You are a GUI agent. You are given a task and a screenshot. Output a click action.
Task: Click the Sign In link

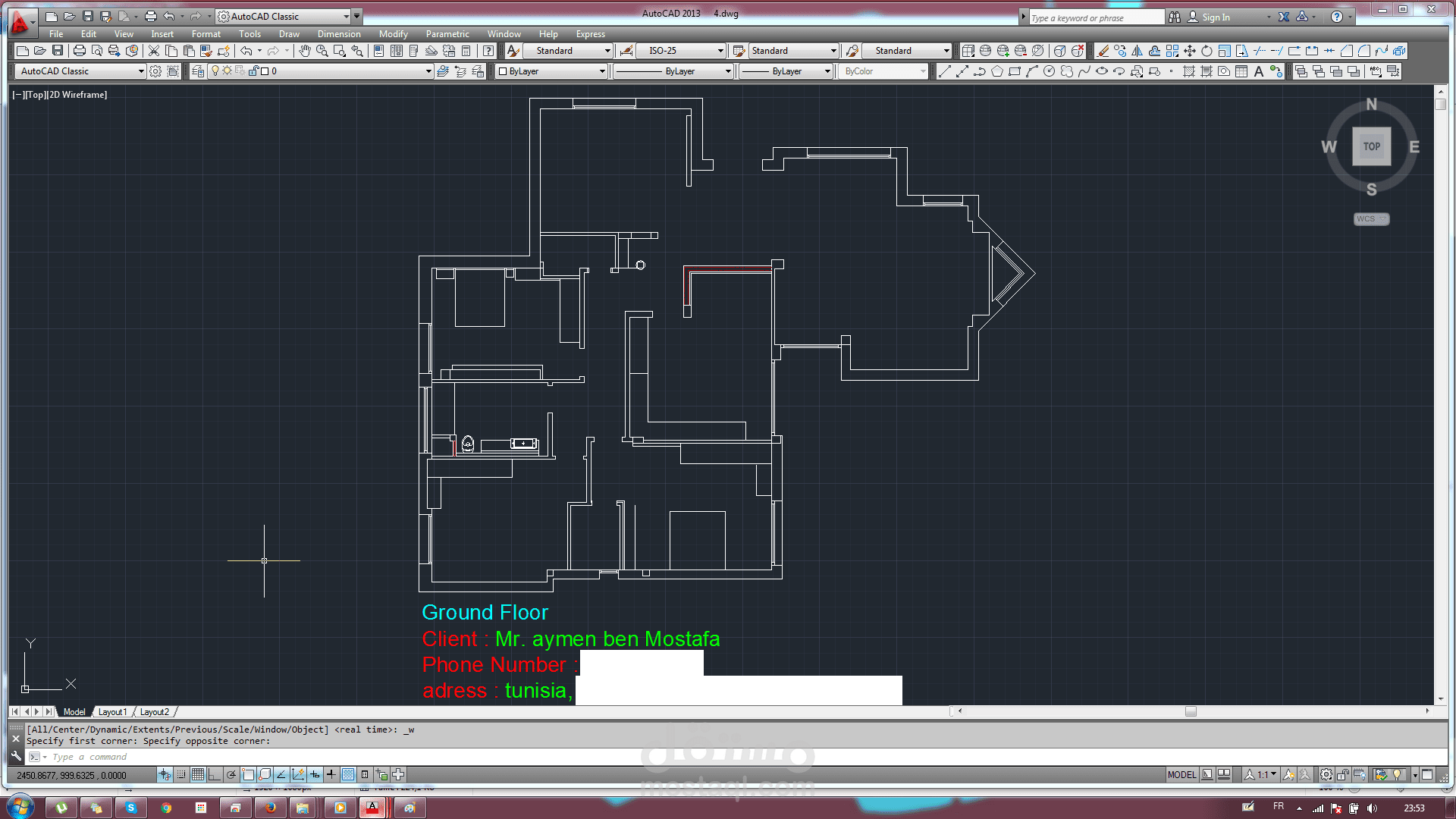point(1216,17)
